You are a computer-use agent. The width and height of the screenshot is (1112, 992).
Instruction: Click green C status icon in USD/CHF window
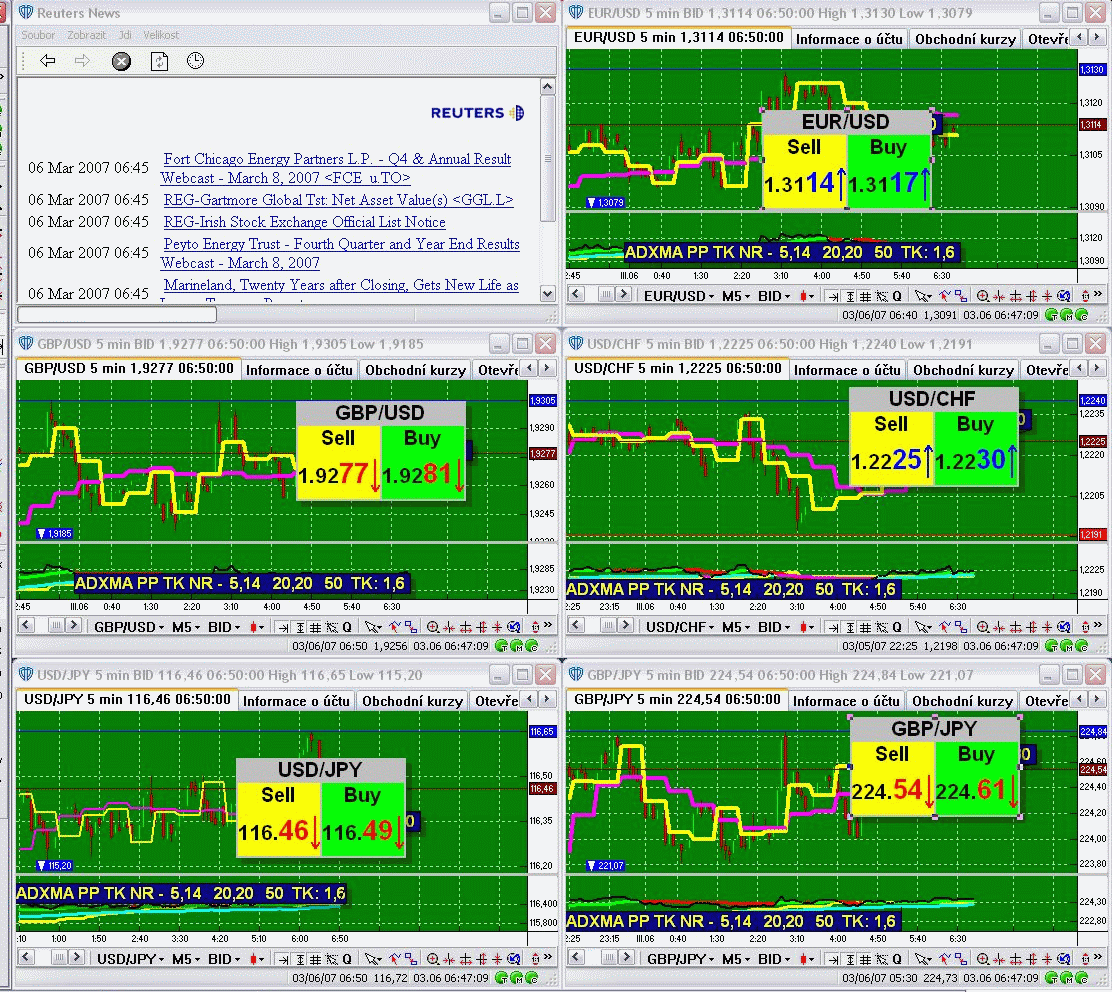pos(1082,646)
